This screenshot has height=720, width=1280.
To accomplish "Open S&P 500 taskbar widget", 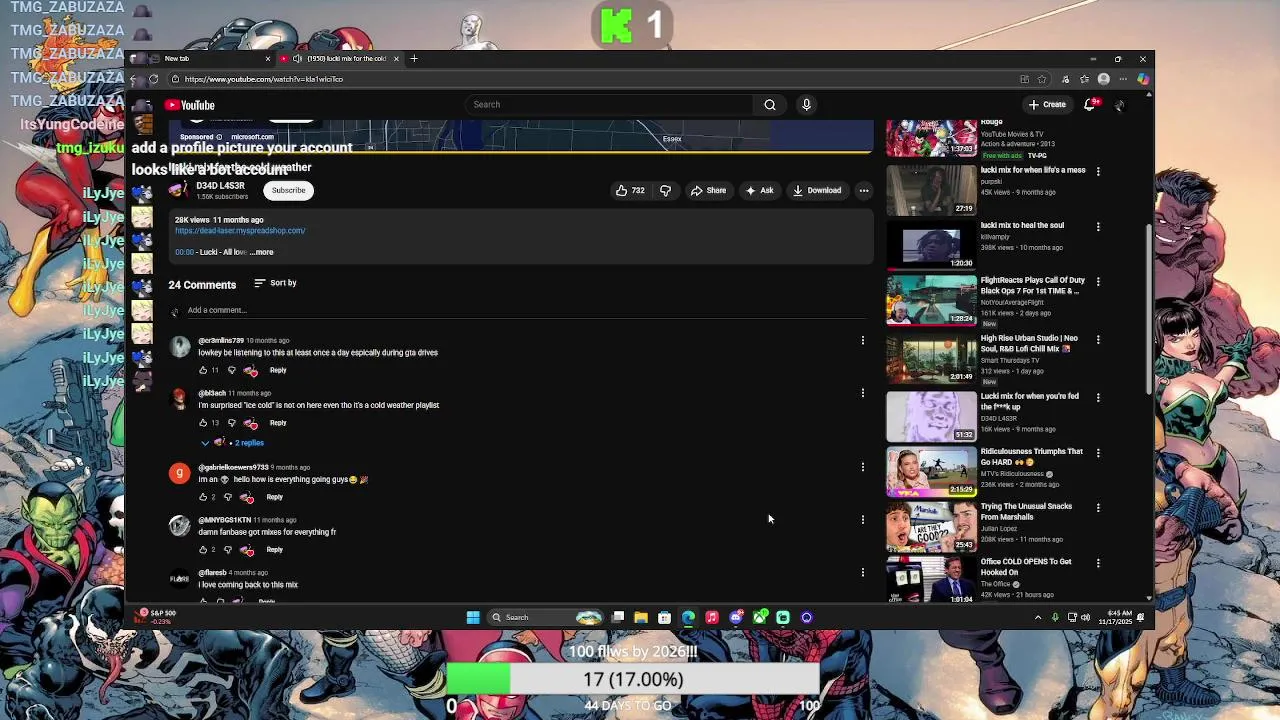I will point(157,617).
